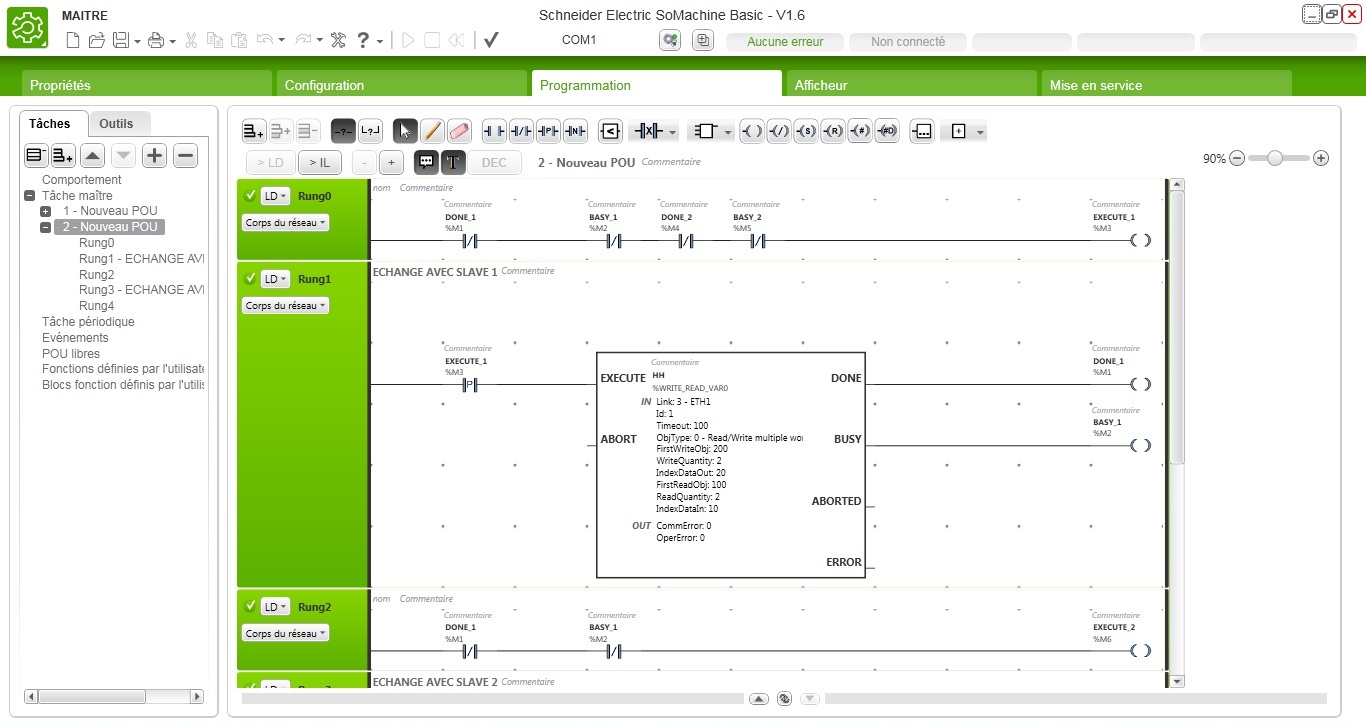
Task: Insert a normally closed contact
Action: (x=521, y=131)
